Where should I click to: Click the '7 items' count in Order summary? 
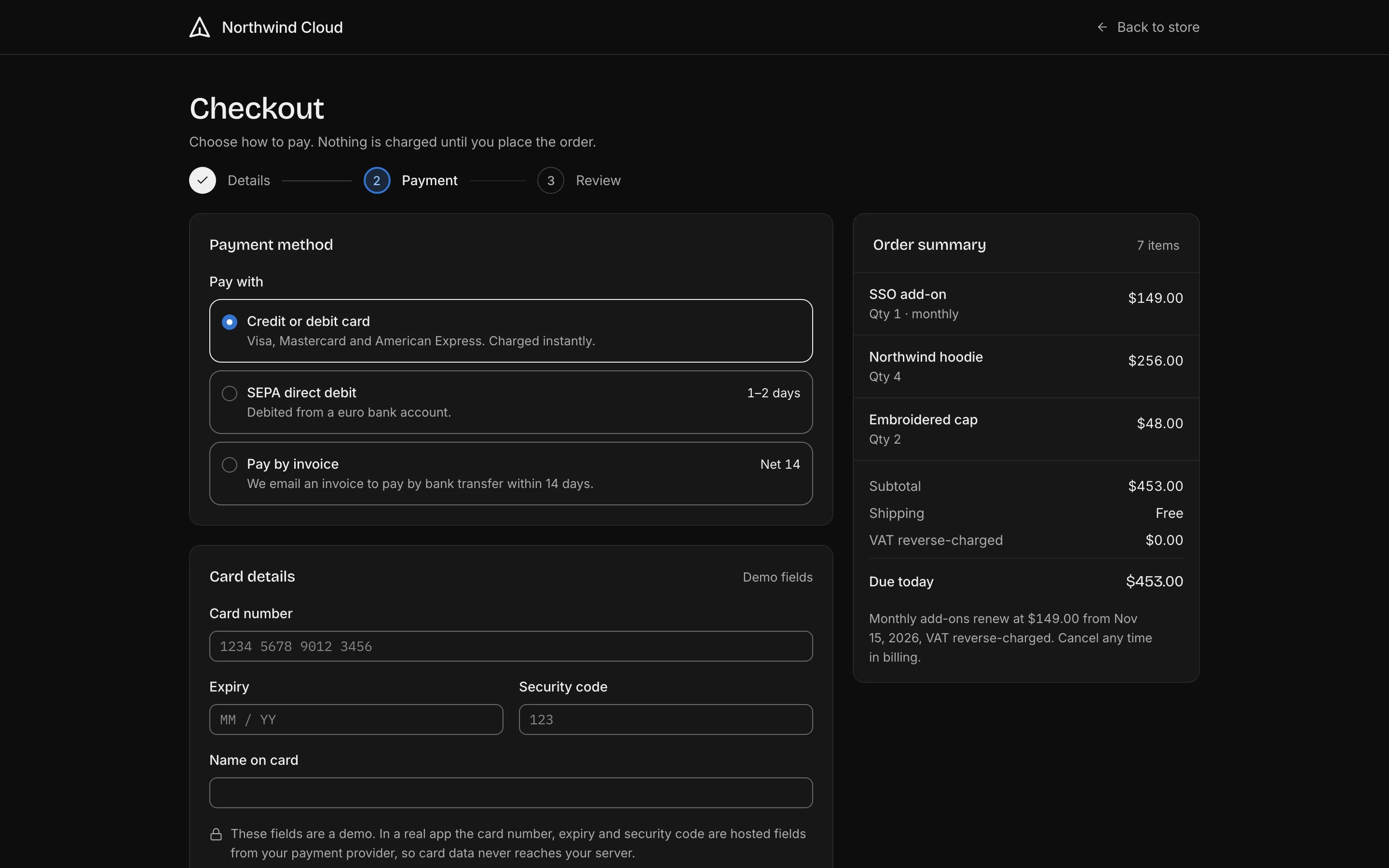coord(1157,245)
